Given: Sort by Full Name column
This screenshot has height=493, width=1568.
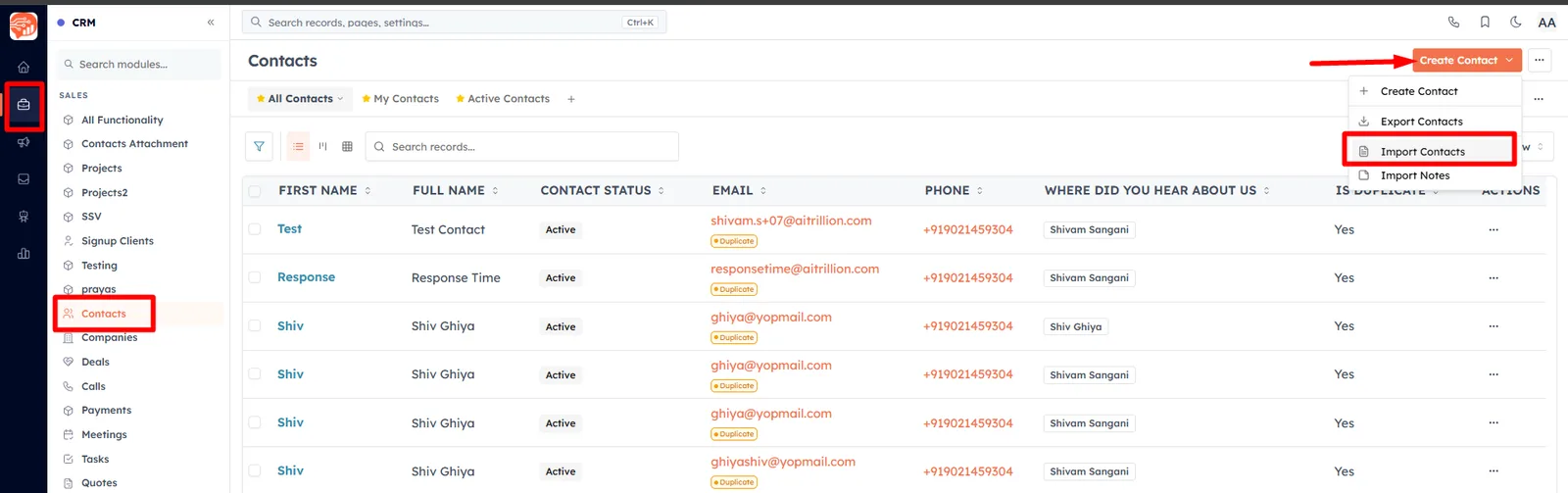Looking at the screenshot, I should (x=495, y=191).
